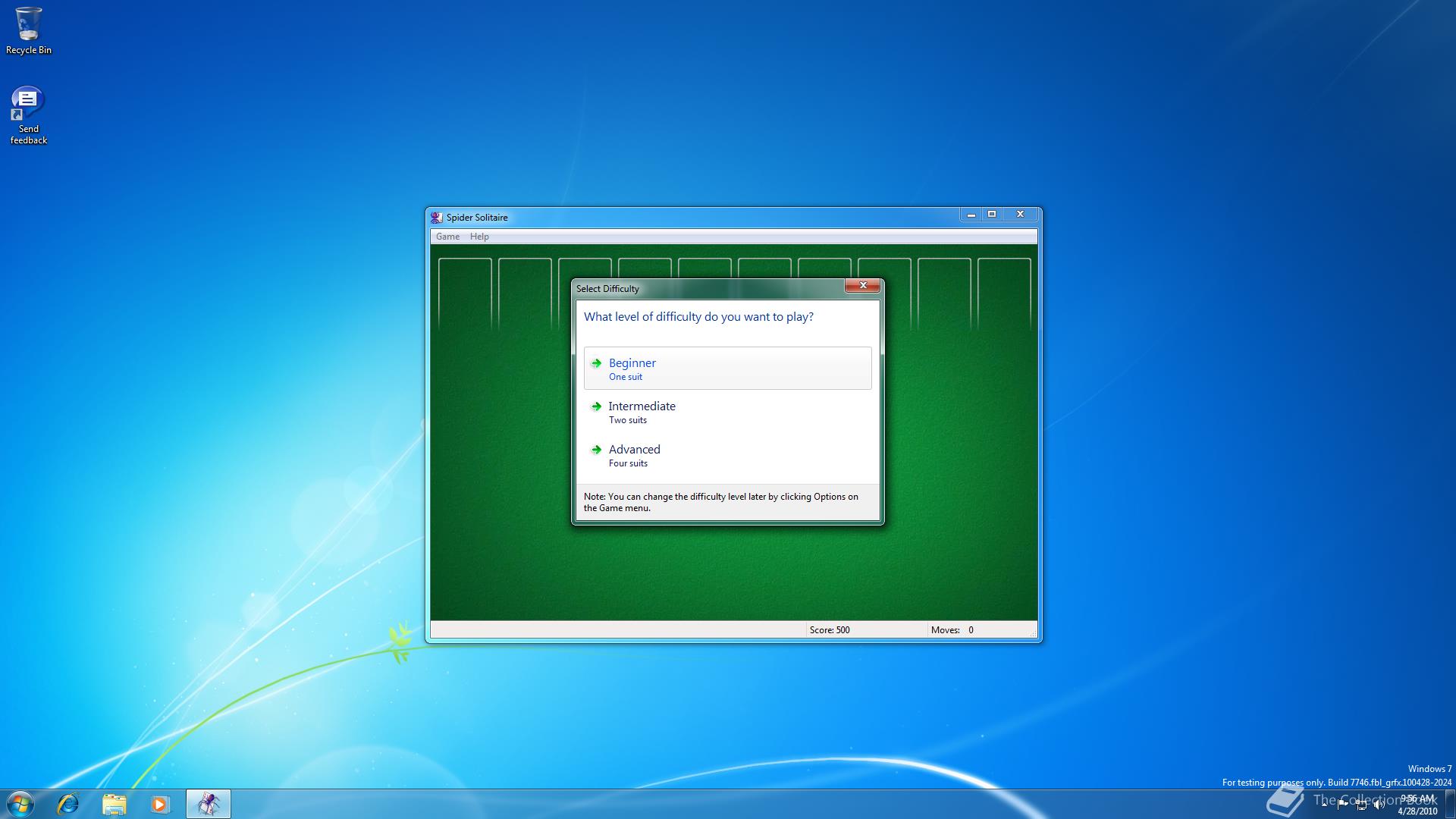This screenshot has height=819, width=1456.
Task: Open the volume speaker tray icon
Action: 1379,805
